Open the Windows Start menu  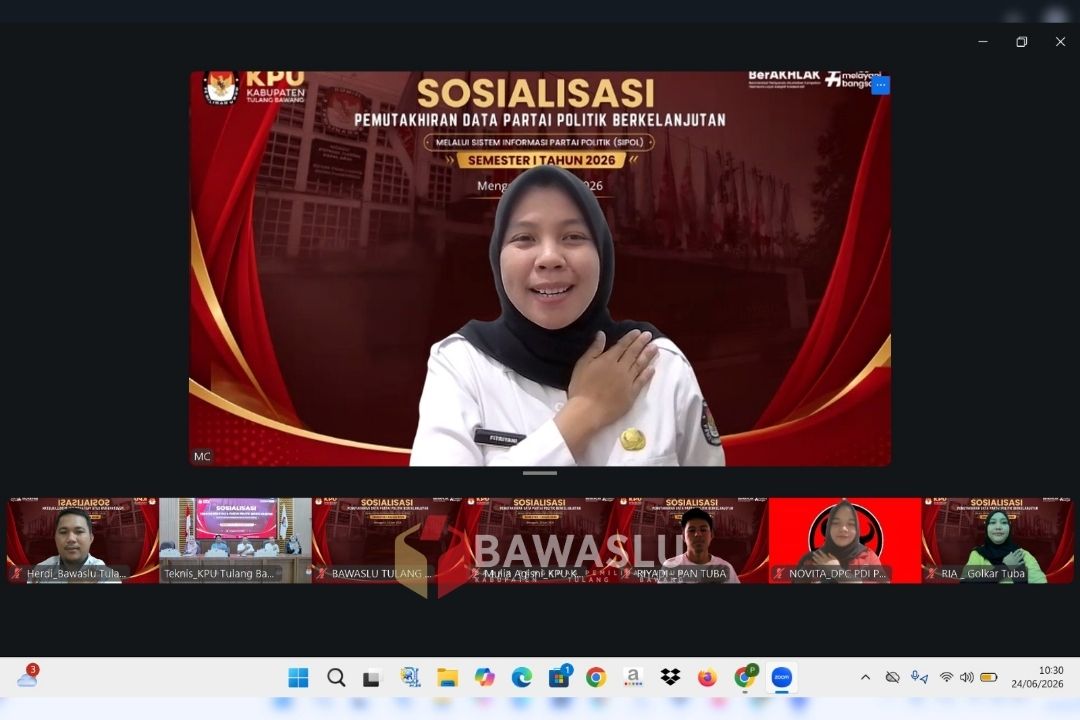[298, 678]
